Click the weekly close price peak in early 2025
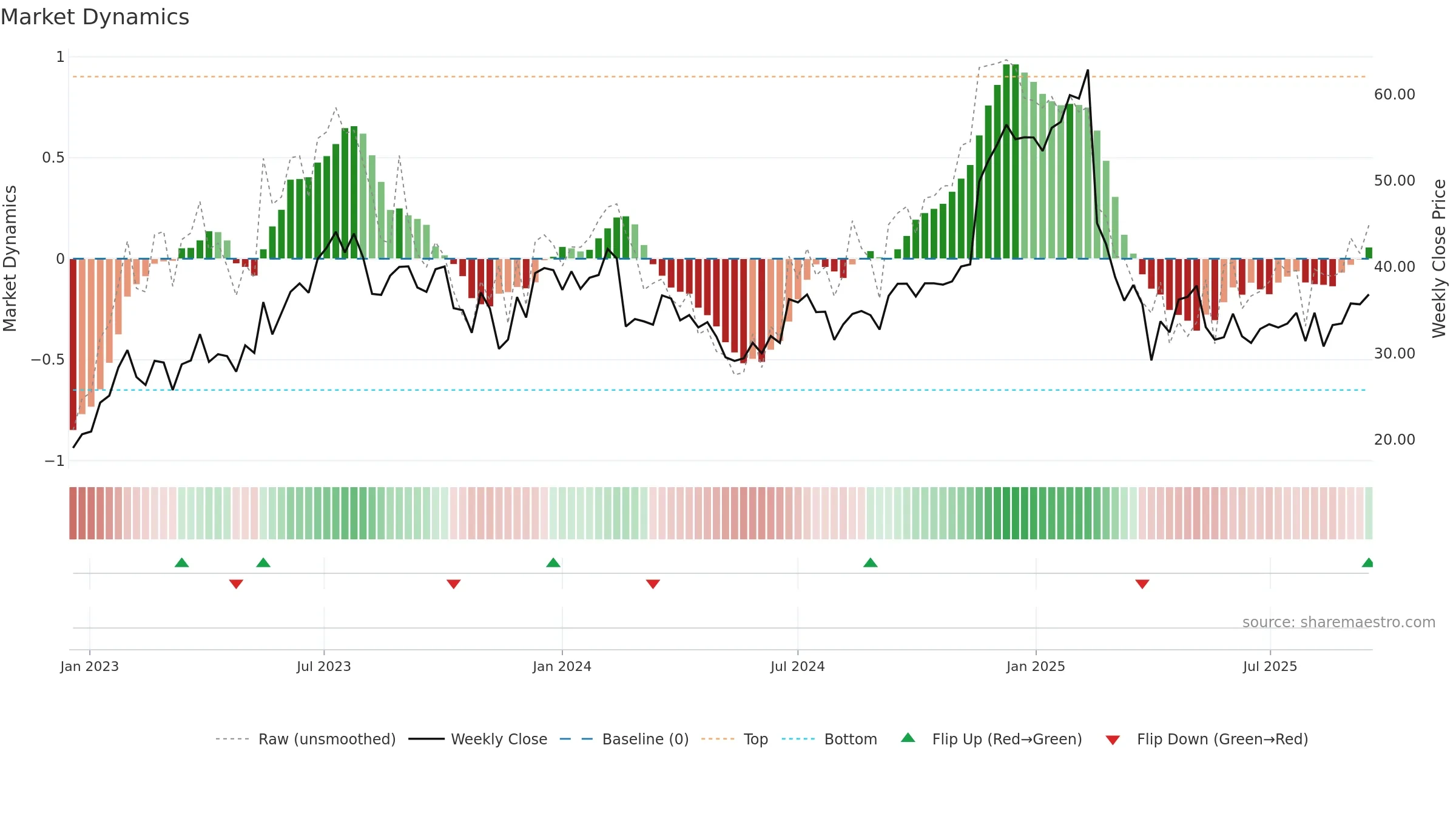This screenshot has height=819, width=1456. (1088, 70)
